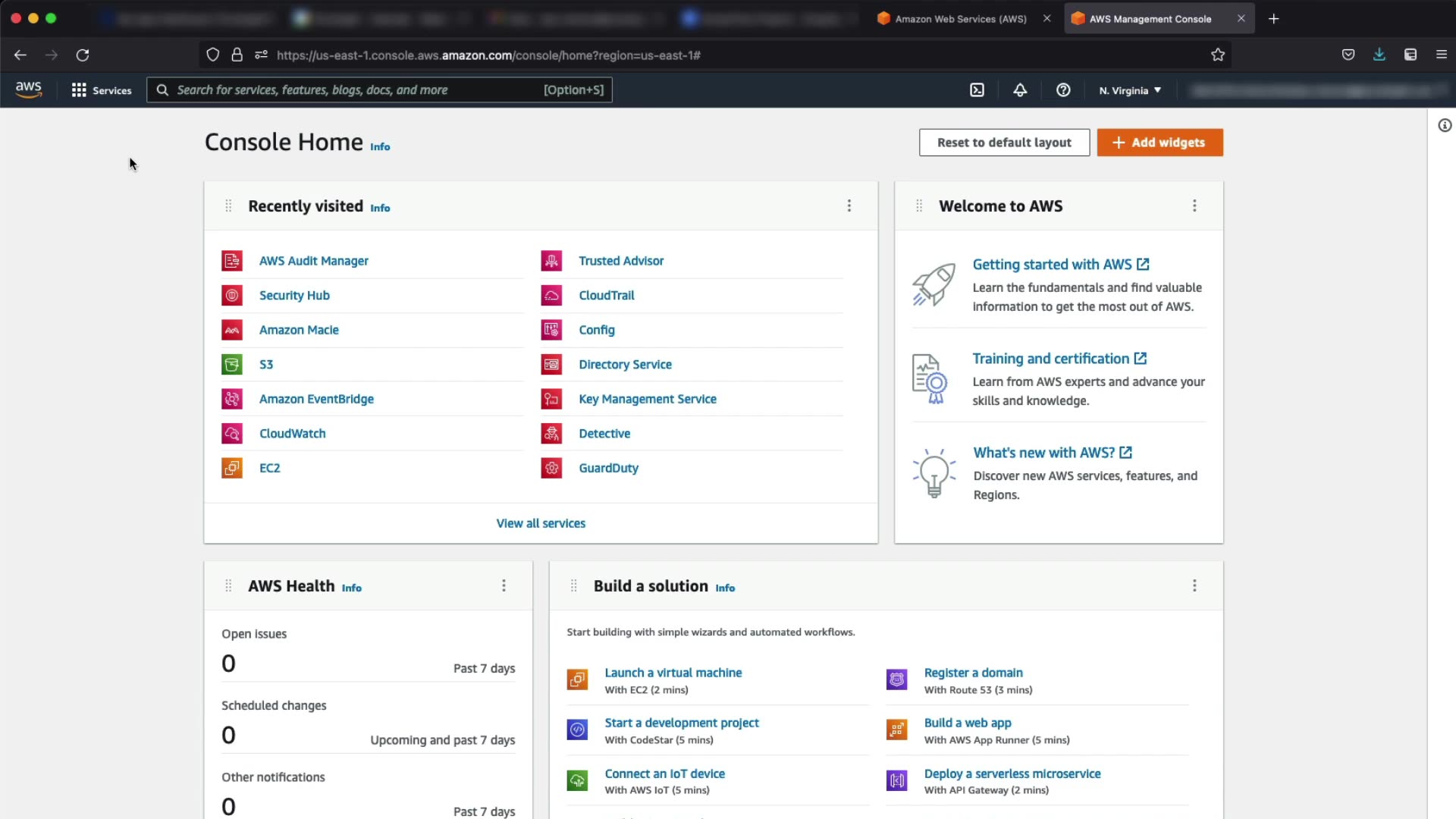Click the Add widgets button
This screenshot has width=1456, height=819.
[1159, 143]
